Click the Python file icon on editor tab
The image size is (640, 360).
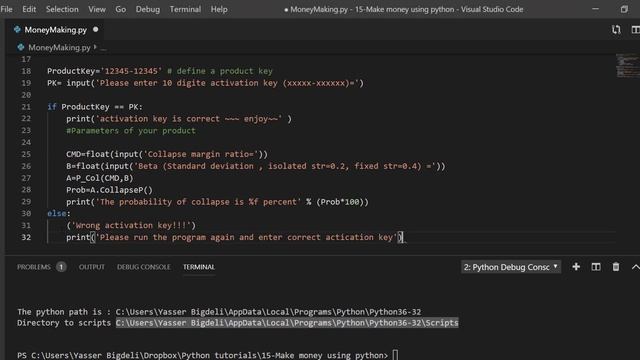(x=17, y=29)
